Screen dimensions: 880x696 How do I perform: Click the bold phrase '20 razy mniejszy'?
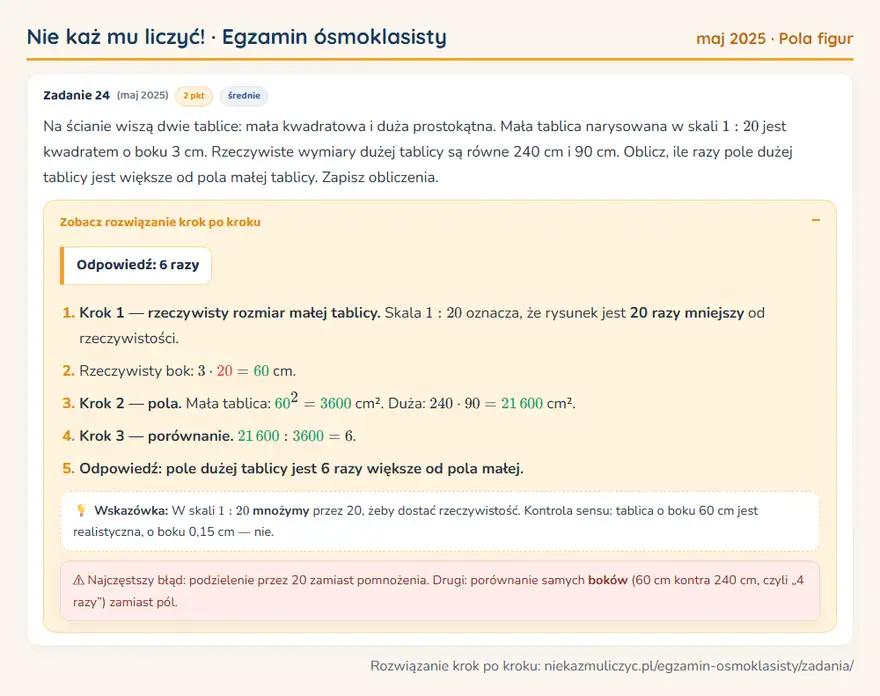click(687, 313)
